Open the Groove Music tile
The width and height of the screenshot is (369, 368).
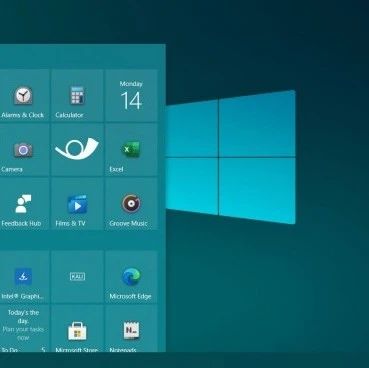click(x=131, y=204)
